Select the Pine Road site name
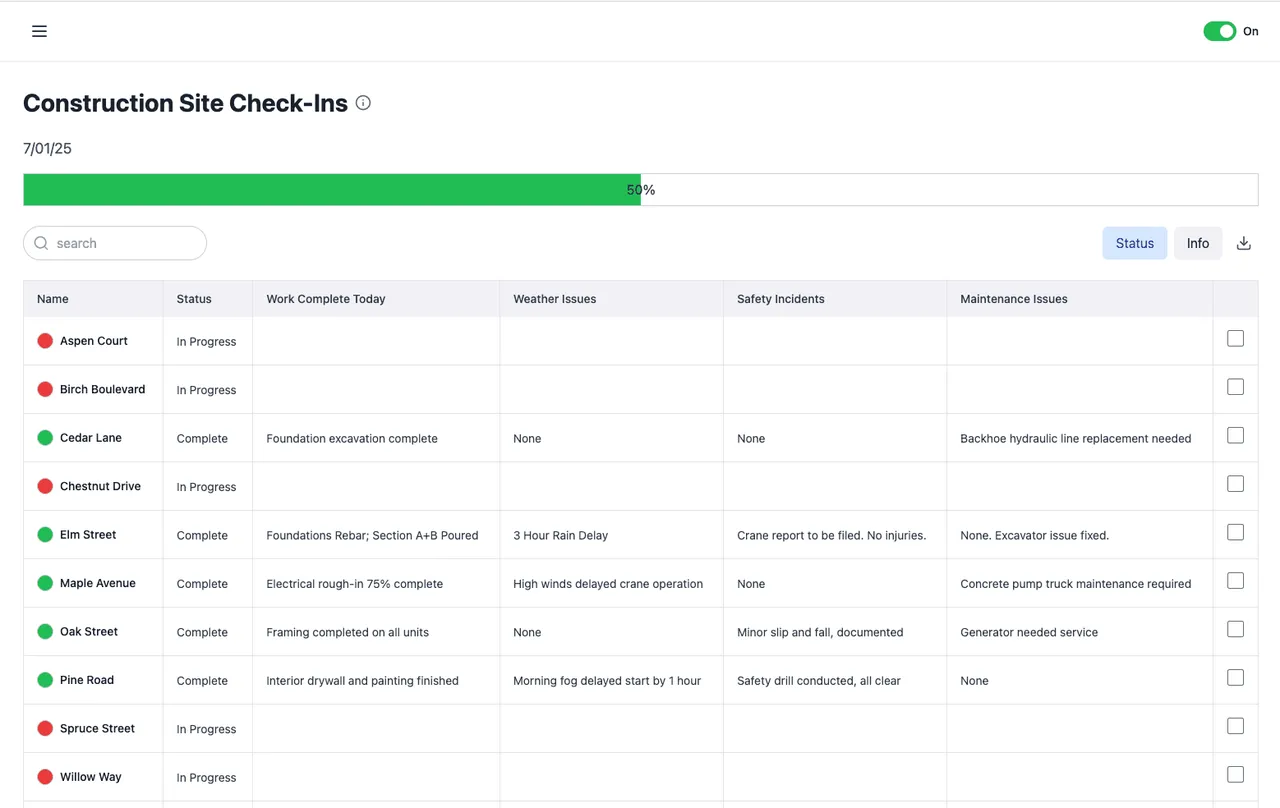Screen dimensions: 1280x808 click(87, 680)
